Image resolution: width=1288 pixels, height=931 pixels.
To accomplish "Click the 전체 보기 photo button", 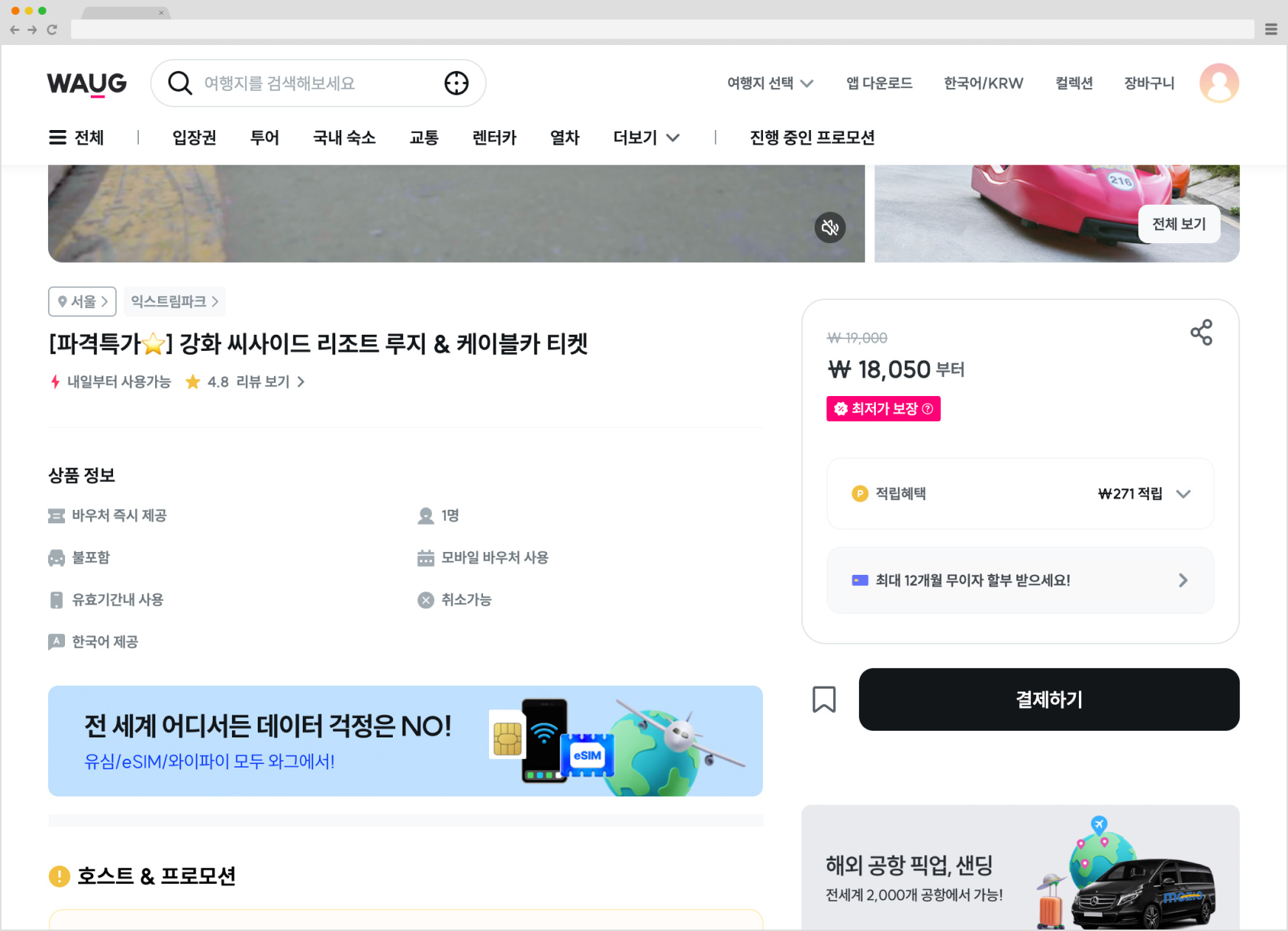I will pos(1179,224).
